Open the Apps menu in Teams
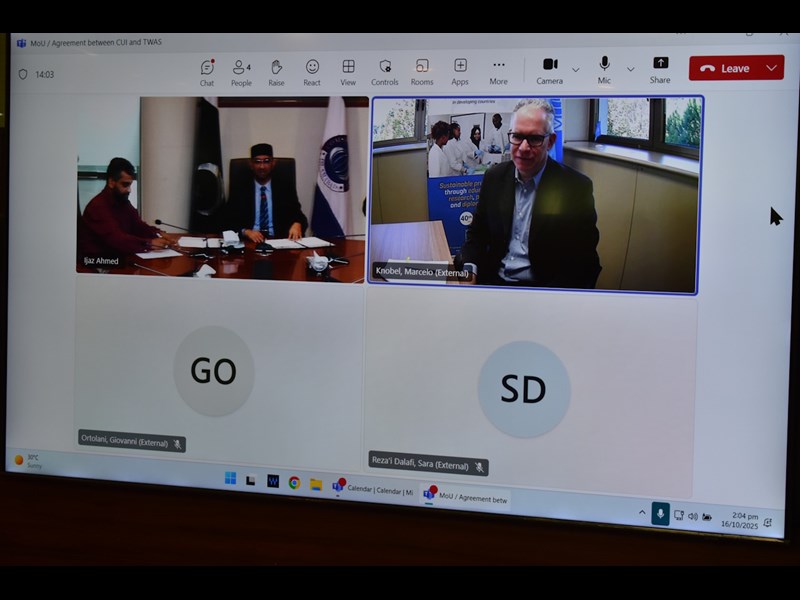The height and width of the screenshot is (600, 800). tap(460, 71)
